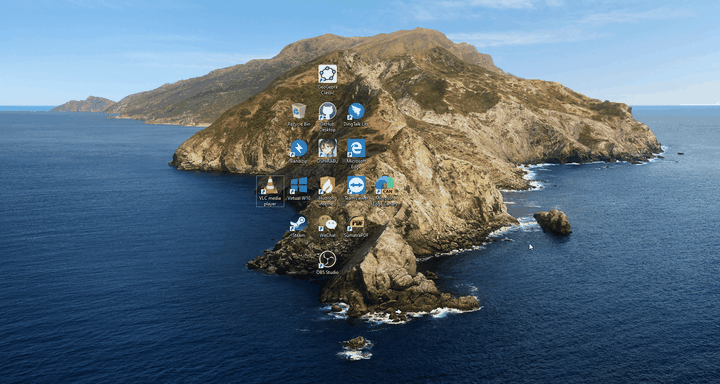Viewport: 720px width, 384px height.
Task: Click the Bandizip lightning bolt icon
Action: (299, 148)
